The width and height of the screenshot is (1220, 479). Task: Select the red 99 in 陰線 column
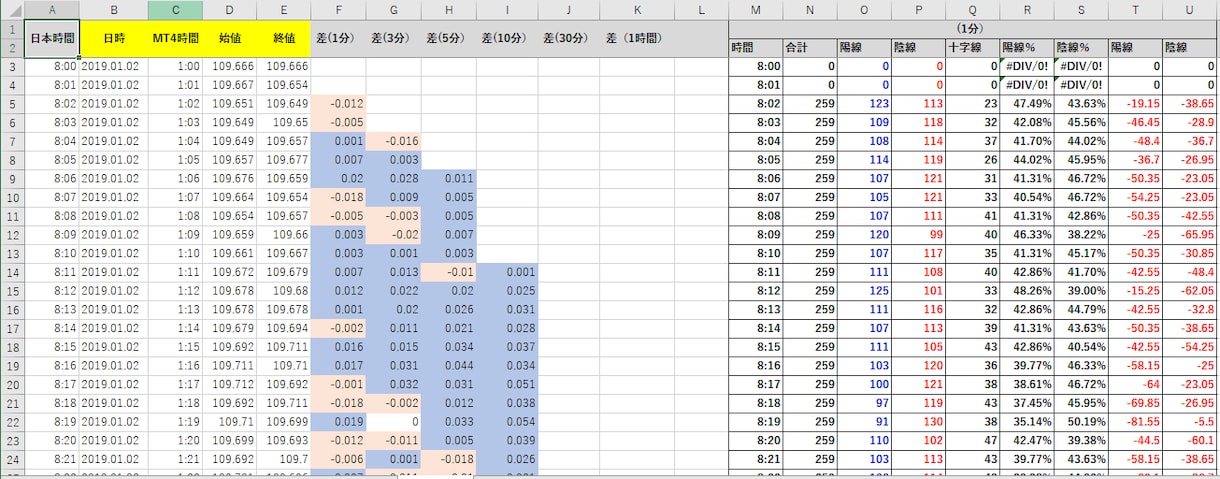click(918, 234)
